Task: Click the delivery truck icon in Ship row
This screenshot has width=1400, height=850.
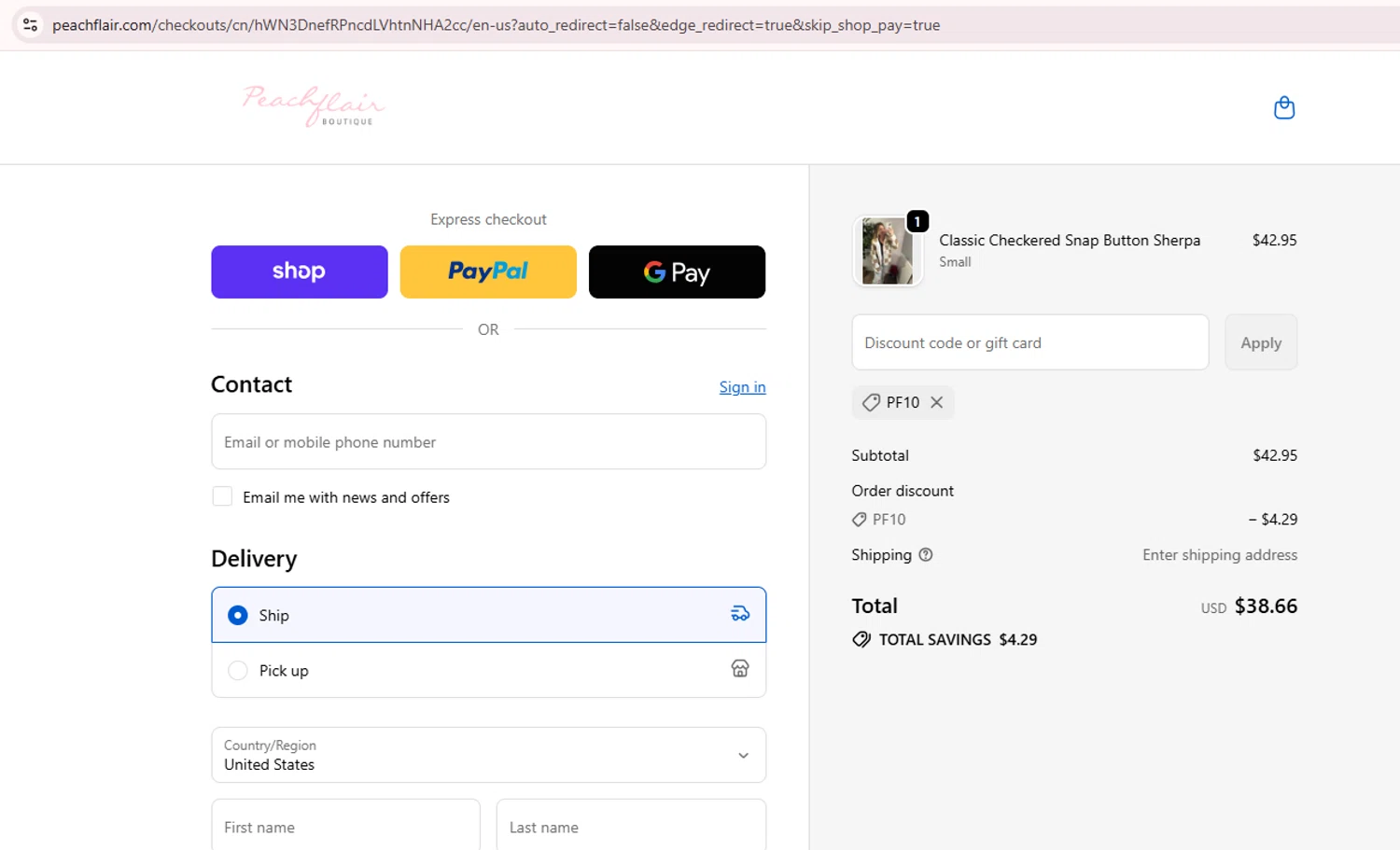Action: tap(740, 614)
